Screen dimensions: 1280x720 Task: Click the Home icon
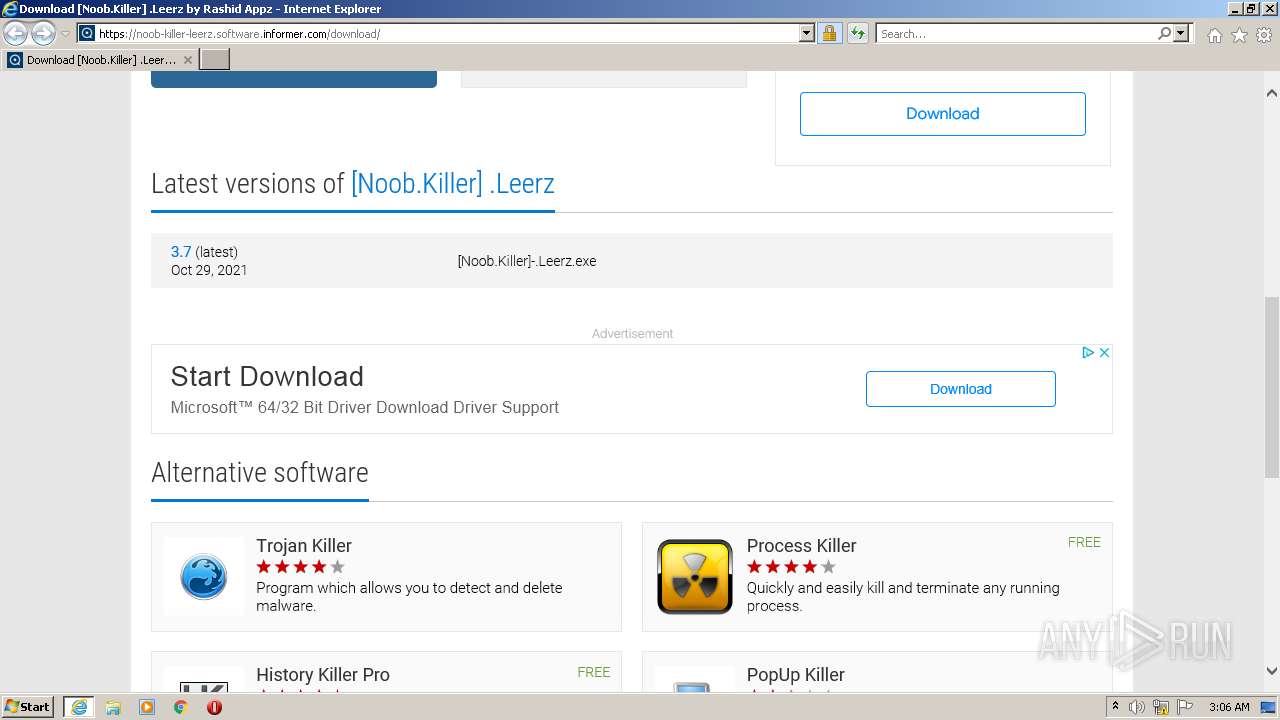[x=1214, y=35]
